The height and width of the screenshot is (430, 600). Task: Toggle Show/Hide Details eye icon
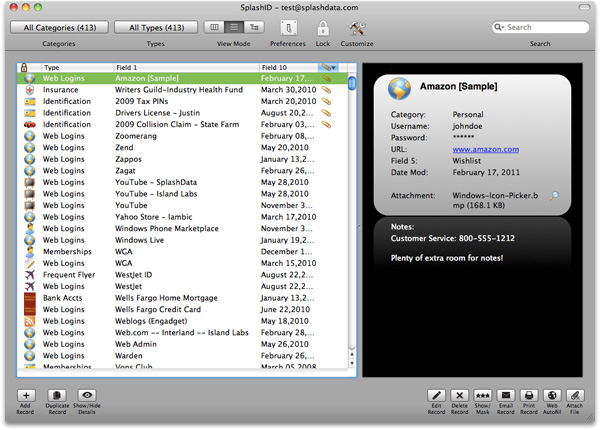87,395
